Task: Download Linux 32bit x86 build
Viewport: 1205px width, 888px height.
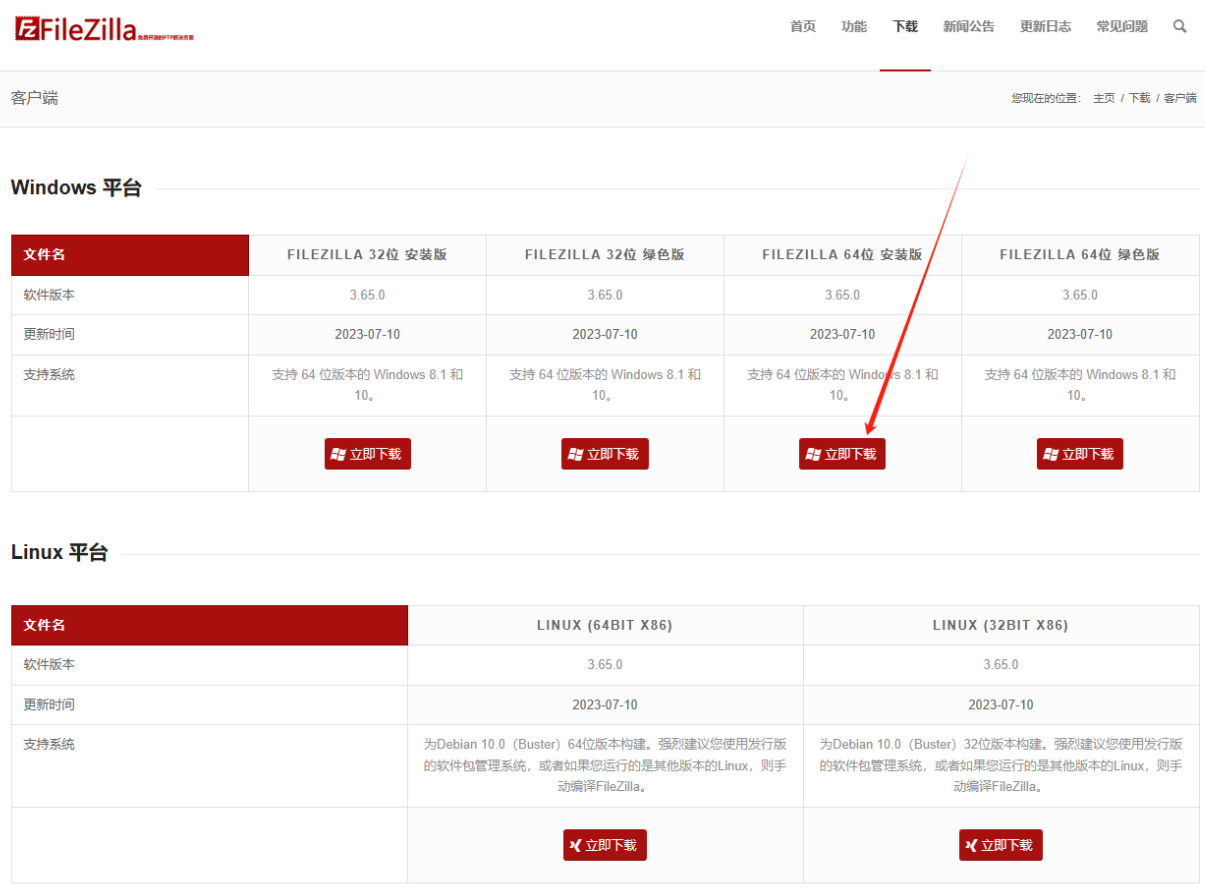Action: tap(1001, 845)
